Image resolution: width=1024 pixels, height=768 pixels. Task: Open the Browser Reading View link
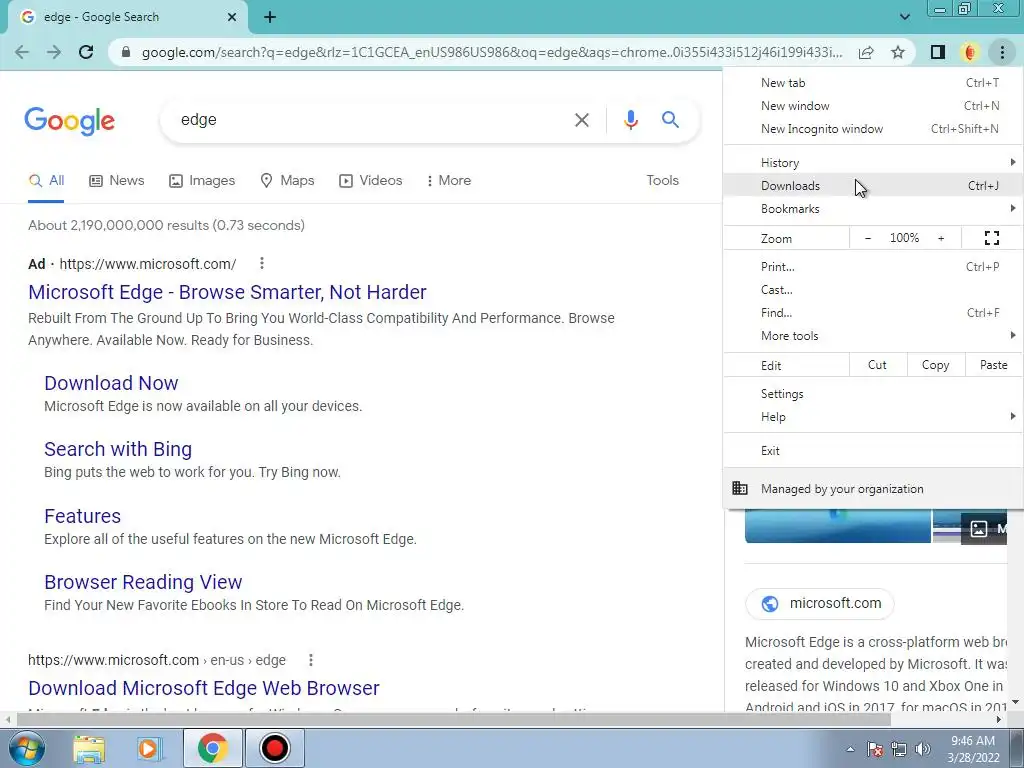coord(143,582)
